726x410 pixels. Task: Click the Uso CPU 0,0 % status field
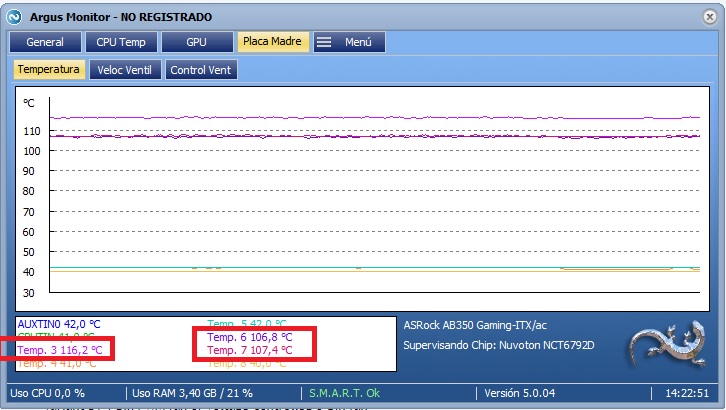tap(48, 393)
